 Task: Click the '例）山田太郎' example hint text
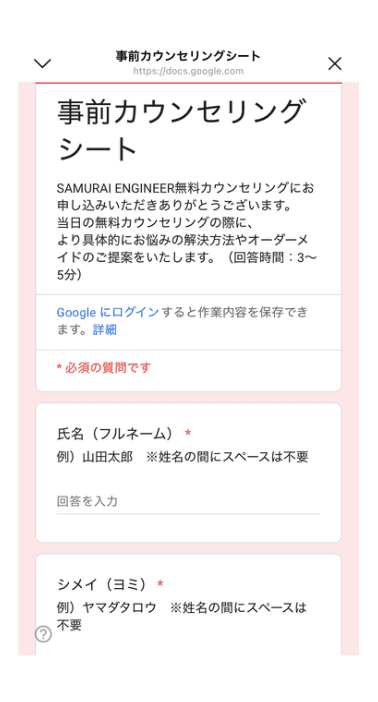[94, 457]
